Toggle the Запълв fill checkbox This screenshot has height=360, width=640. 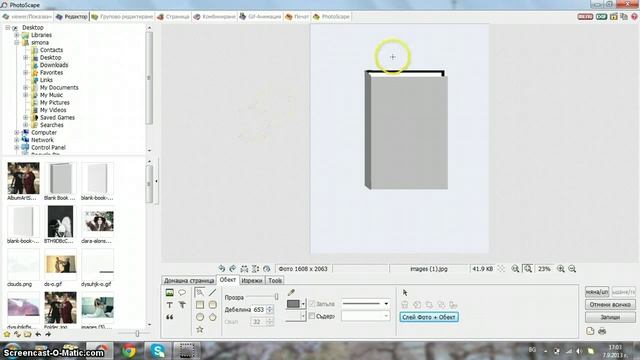[x=312, y=304]
